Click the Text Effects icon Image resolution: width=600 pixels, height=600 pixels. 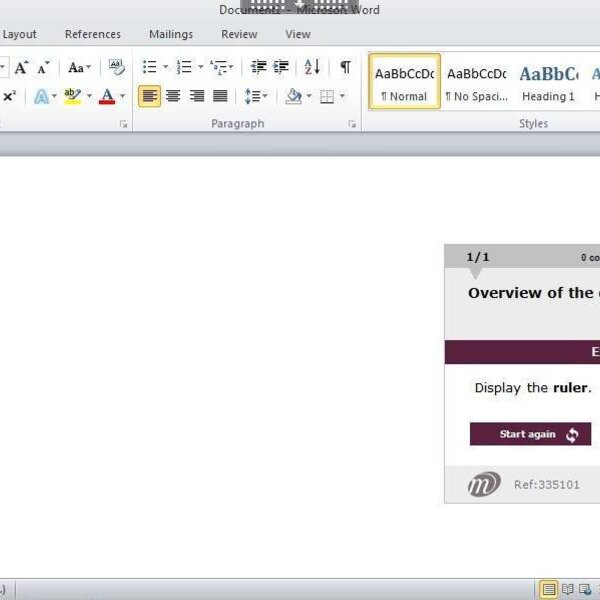(x=41, y=96)
